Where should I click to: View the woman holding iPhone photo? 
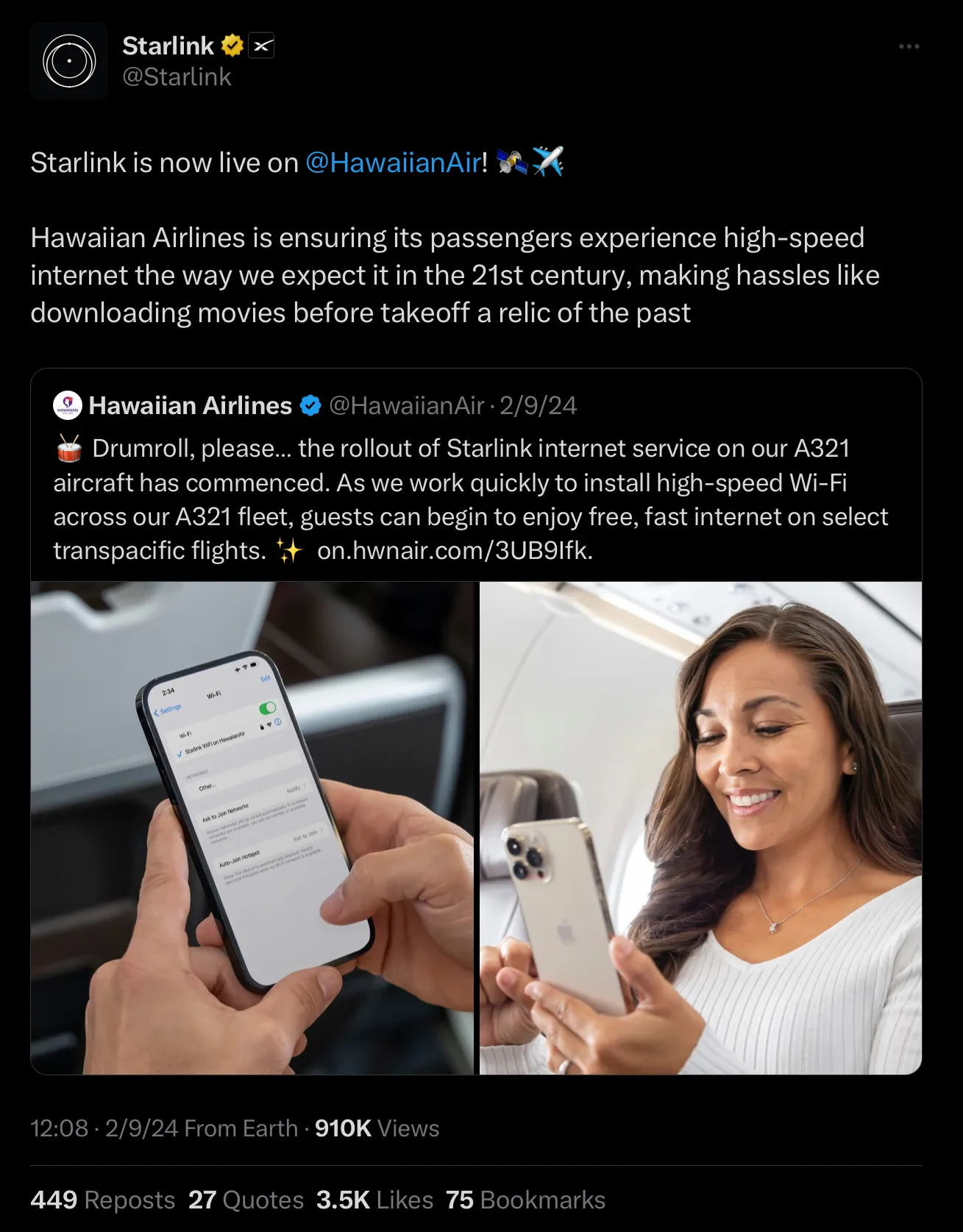coord(700,828)
